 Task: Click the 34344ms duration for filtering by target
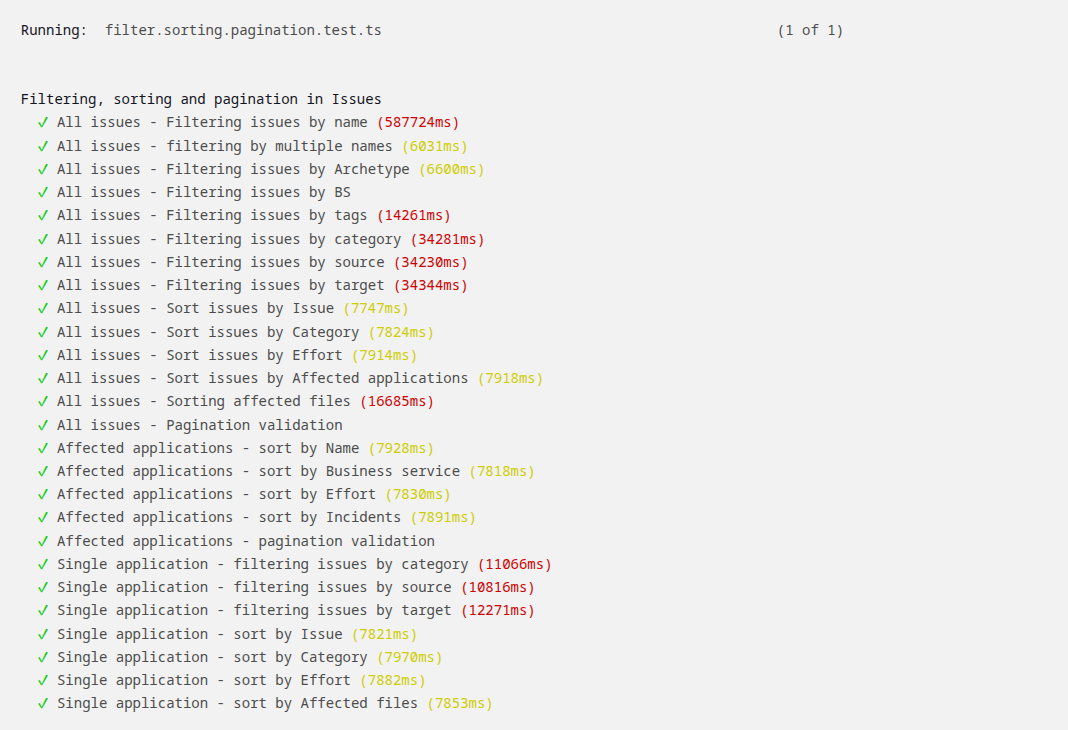click(430, 285)
